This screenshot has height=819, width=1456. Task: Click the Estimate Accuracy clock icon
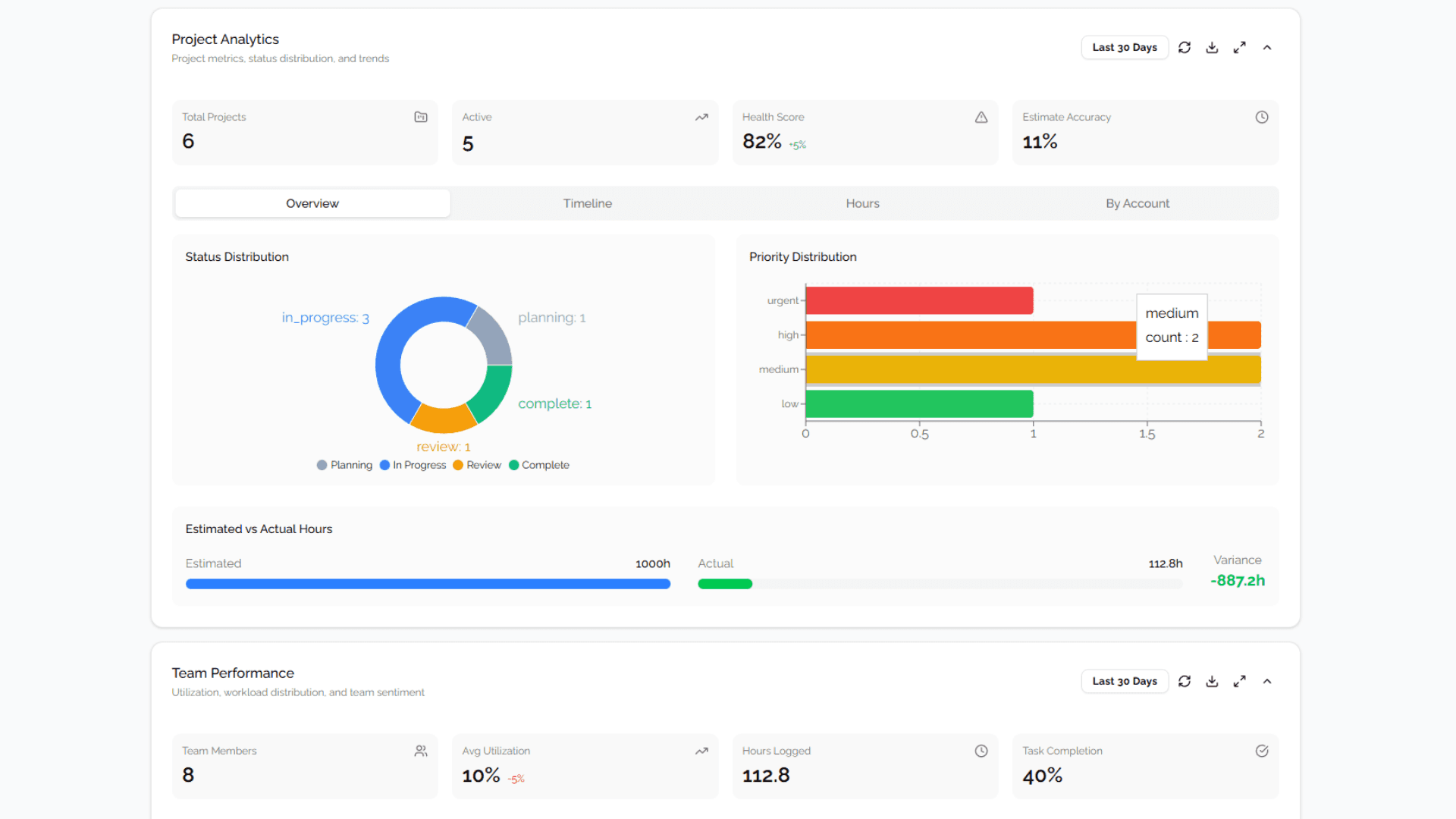[x=1262, y=117]
